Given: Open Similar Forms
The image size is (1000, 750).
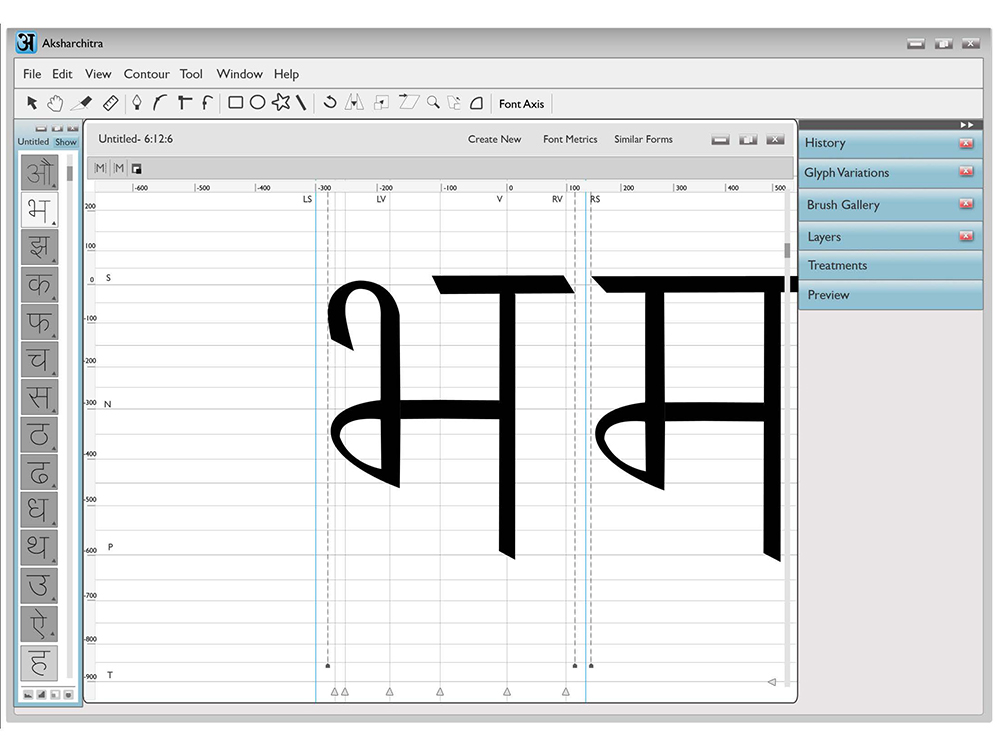Looking at the screenshot, I should pos(643,139).
